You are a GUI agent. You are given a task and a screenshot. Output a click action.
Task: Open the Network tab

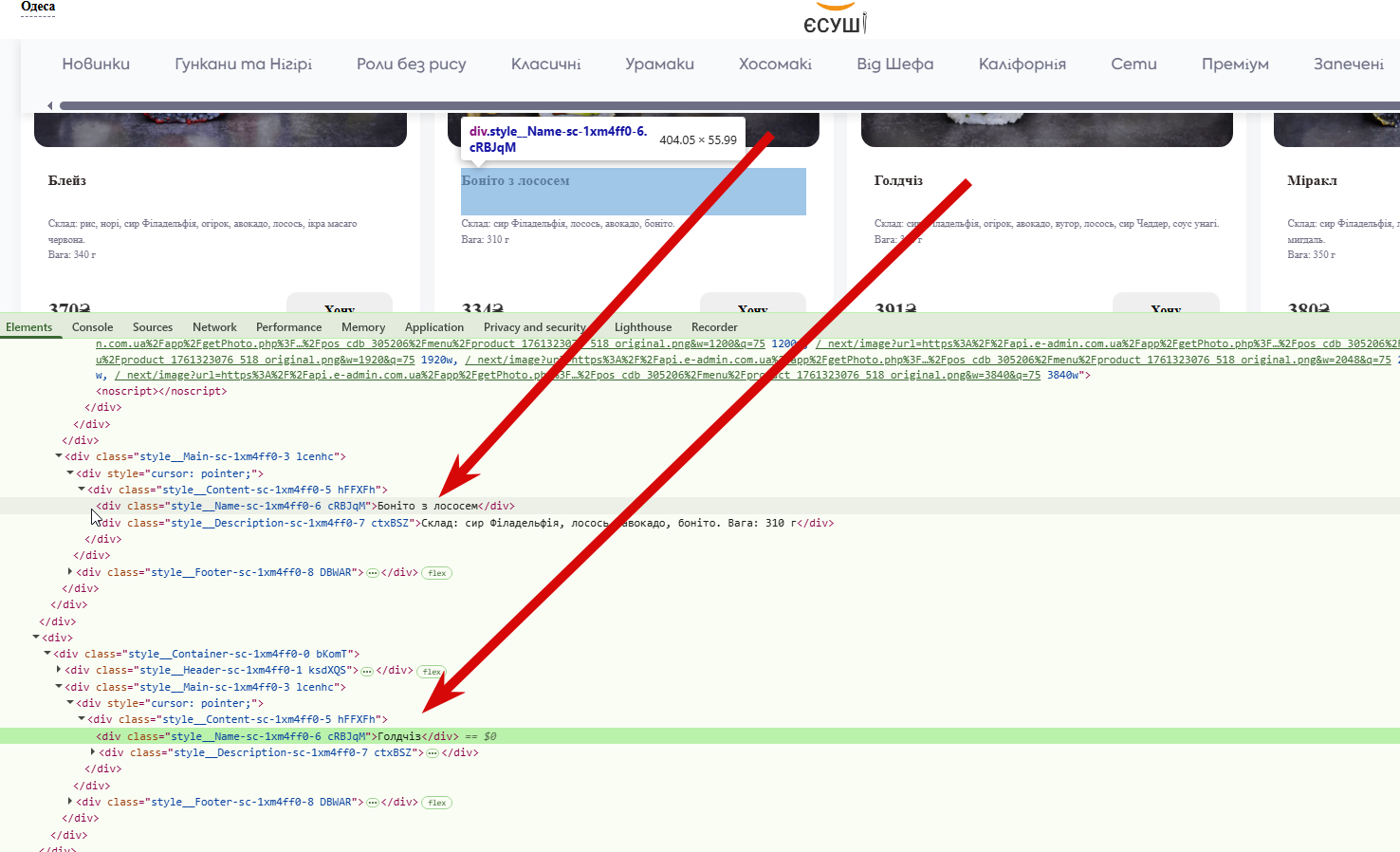pos(214,327)
